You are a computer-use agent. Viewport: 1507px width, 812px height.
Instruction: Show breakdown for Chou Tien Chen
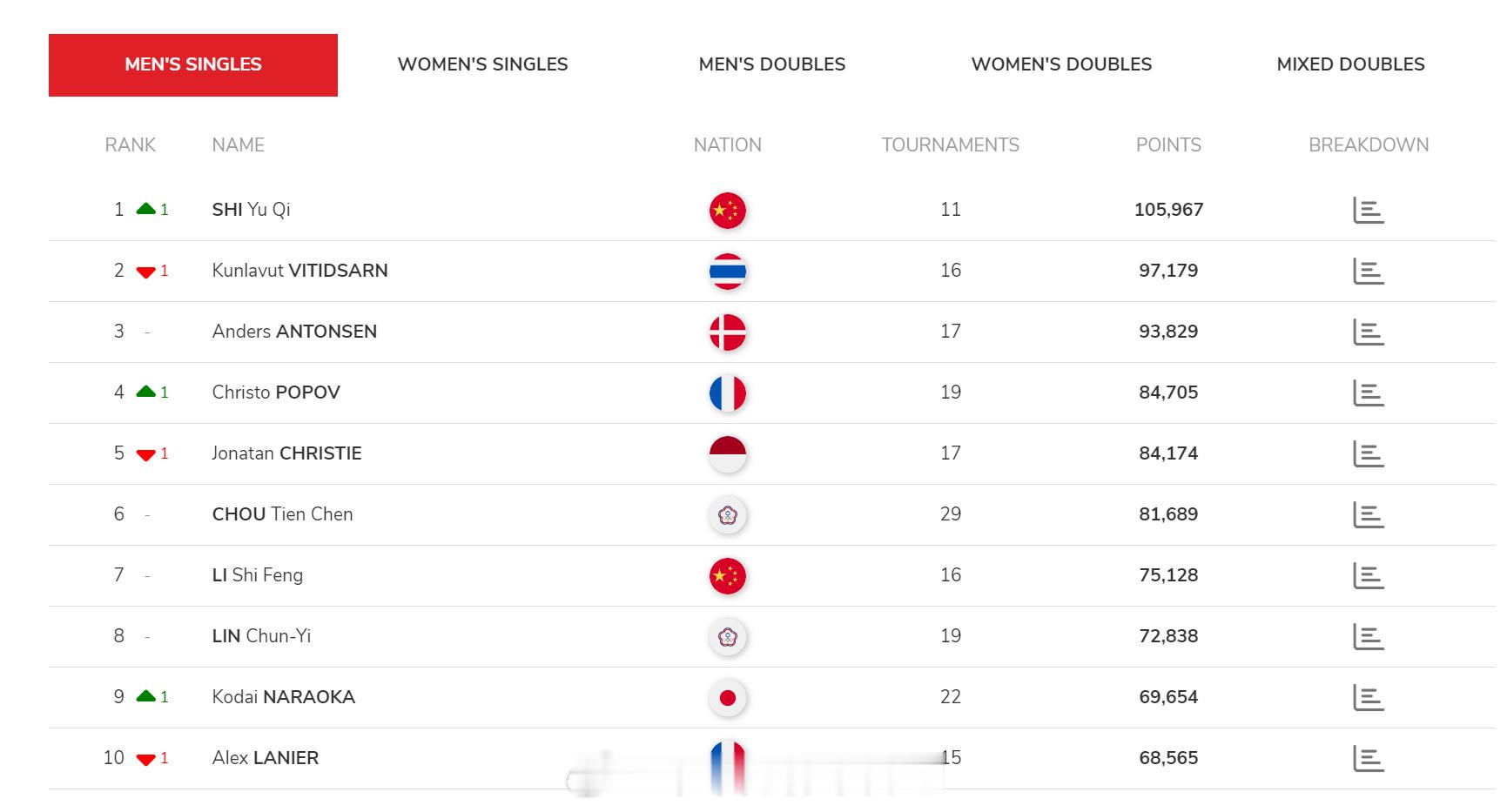(x=1368, y=515)
